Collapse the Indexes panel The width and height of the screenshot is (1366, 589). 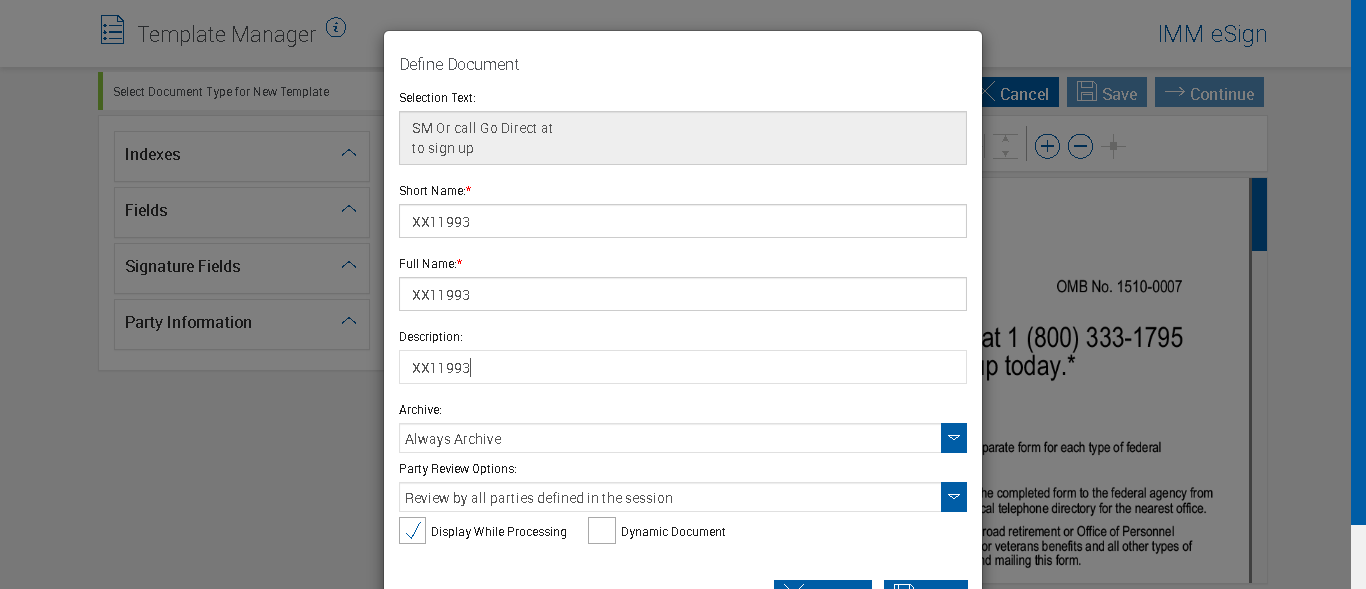pos(348,154)
